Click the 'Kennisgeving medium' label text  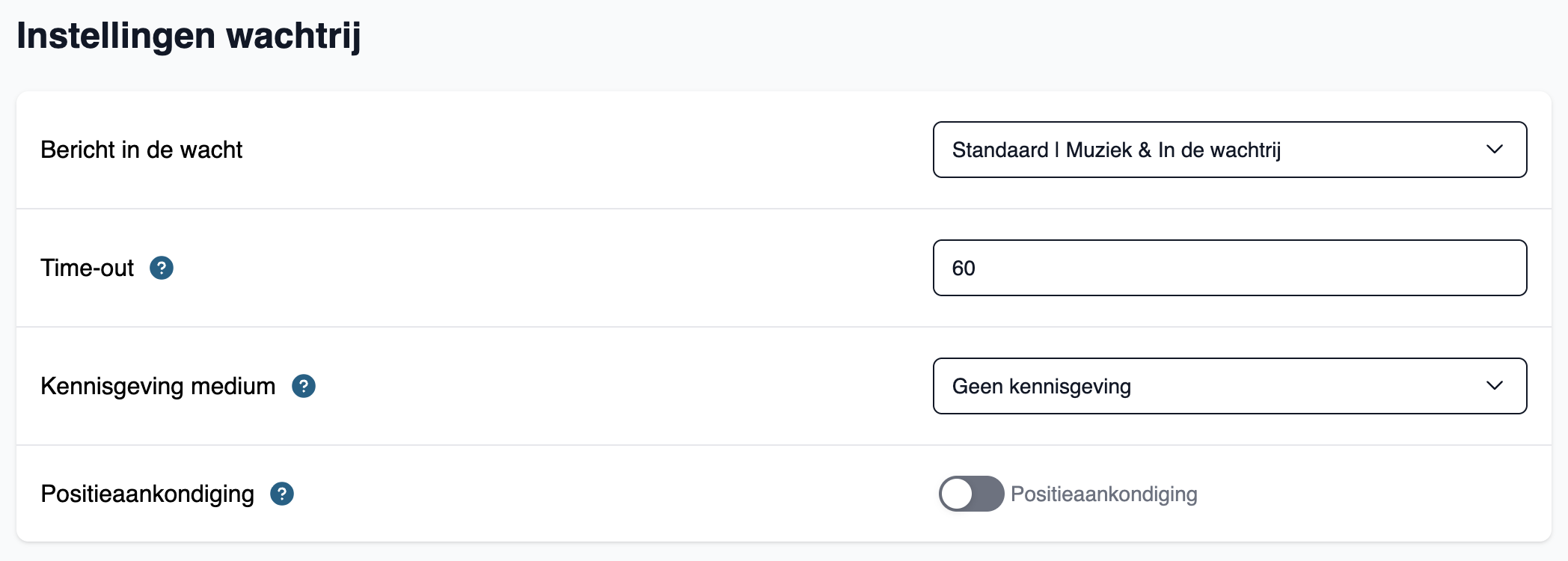pos(158,386)
